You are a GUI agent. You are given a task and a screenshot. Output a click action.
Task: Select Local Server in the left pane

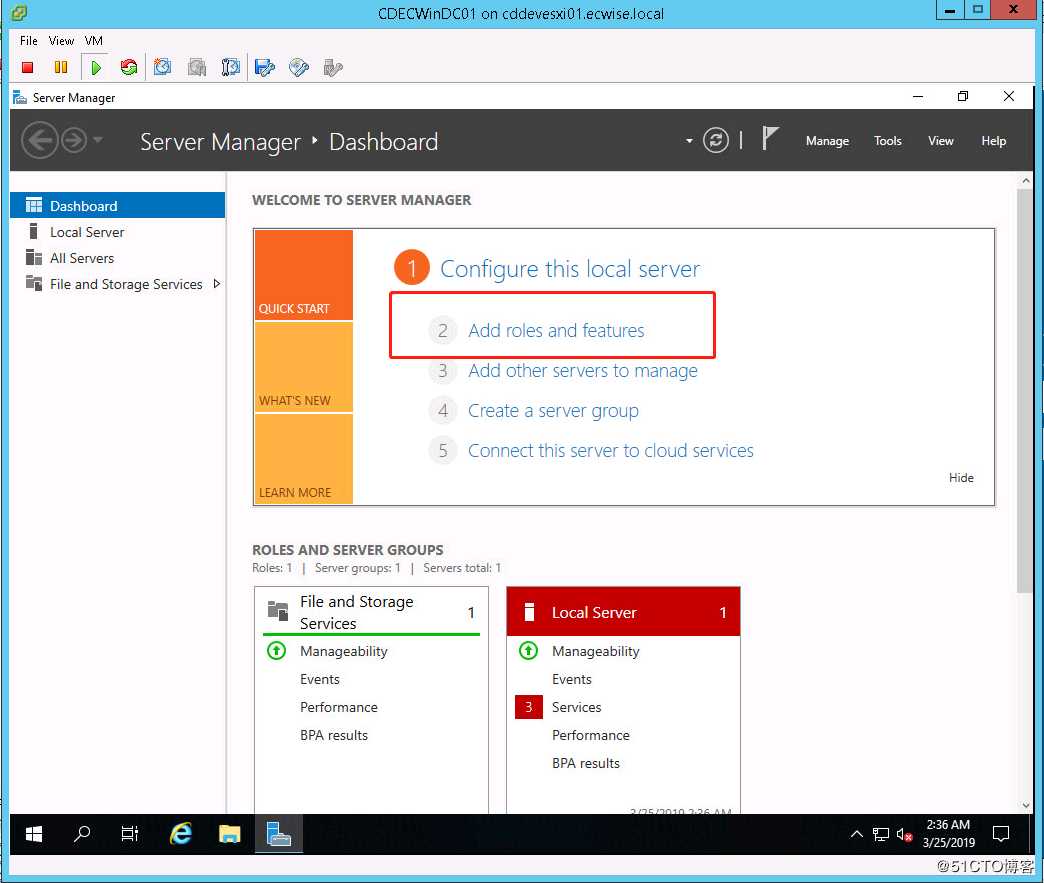coord(117,232)
